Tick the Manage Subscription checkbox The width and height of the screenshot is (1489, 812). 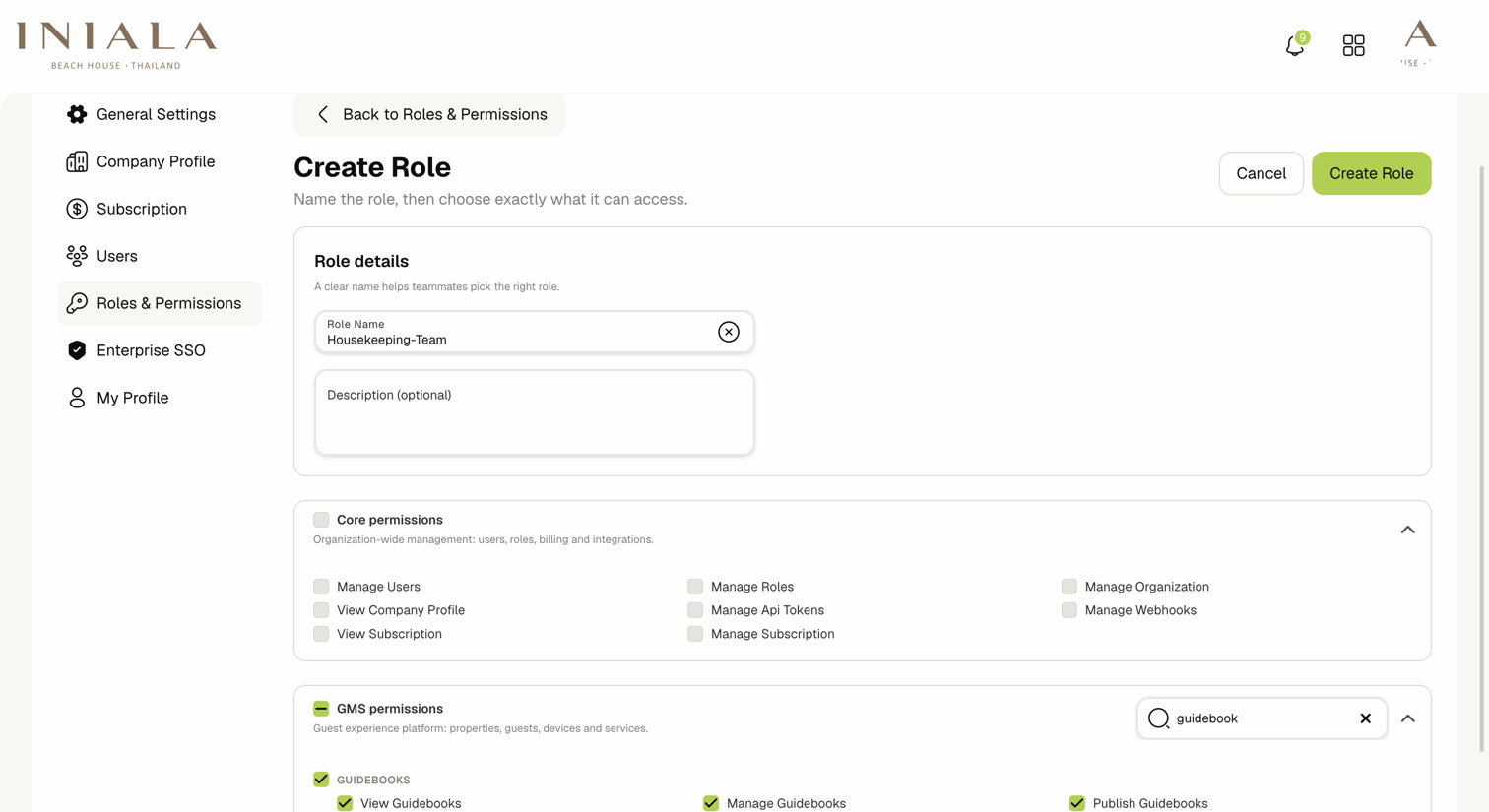tap(695, 634)
